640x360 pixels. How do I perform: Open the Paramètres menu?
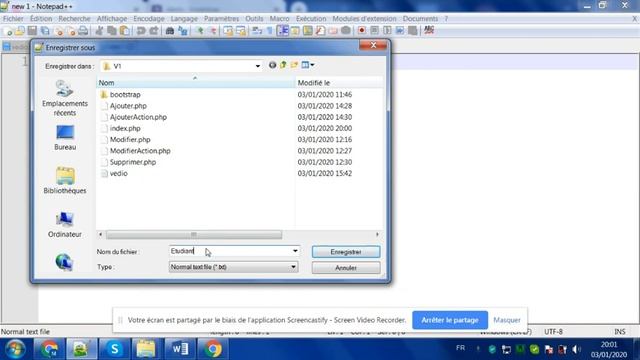pos(222,19)
